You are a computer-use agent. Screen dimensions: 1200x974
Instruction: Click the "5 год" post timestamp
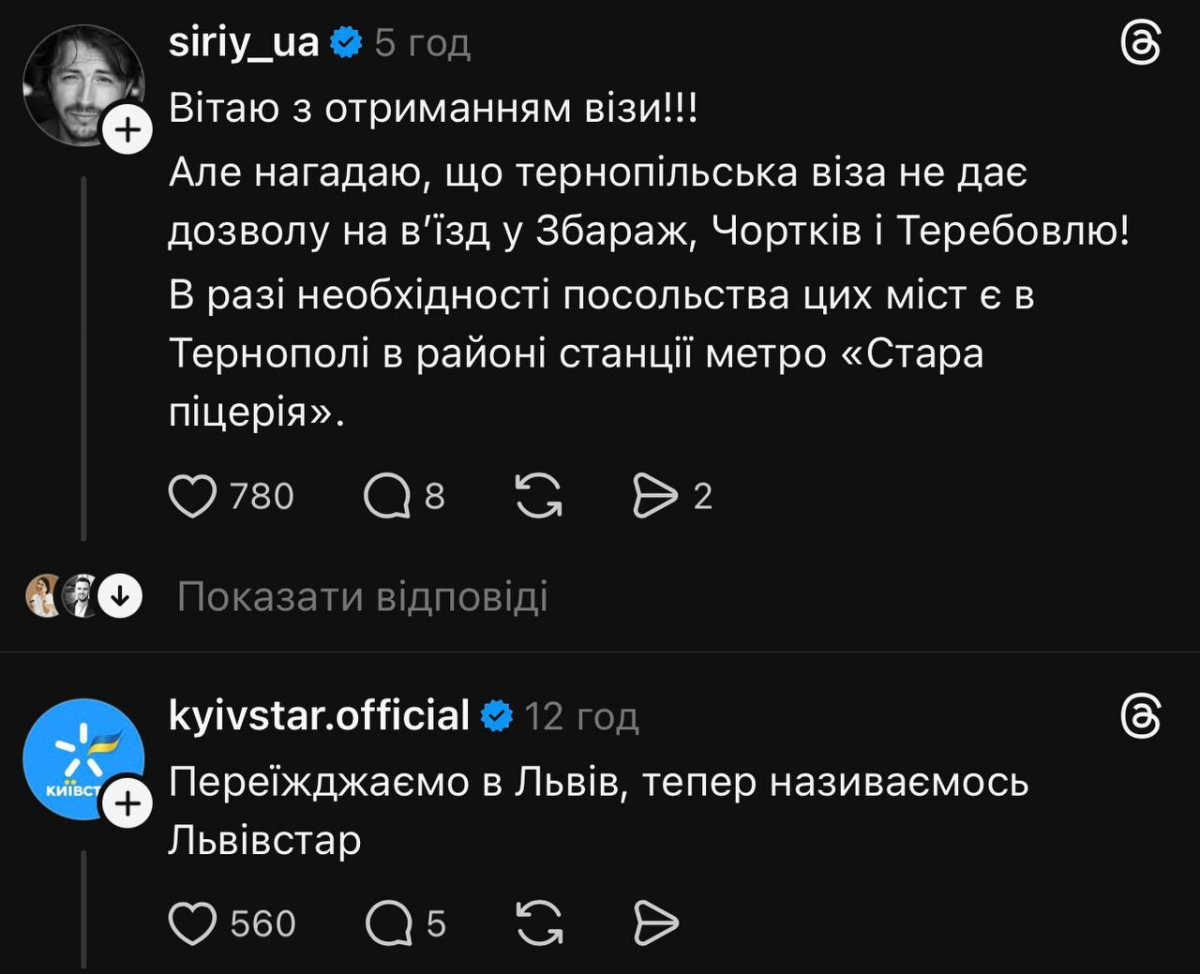(x=422, y=43)
